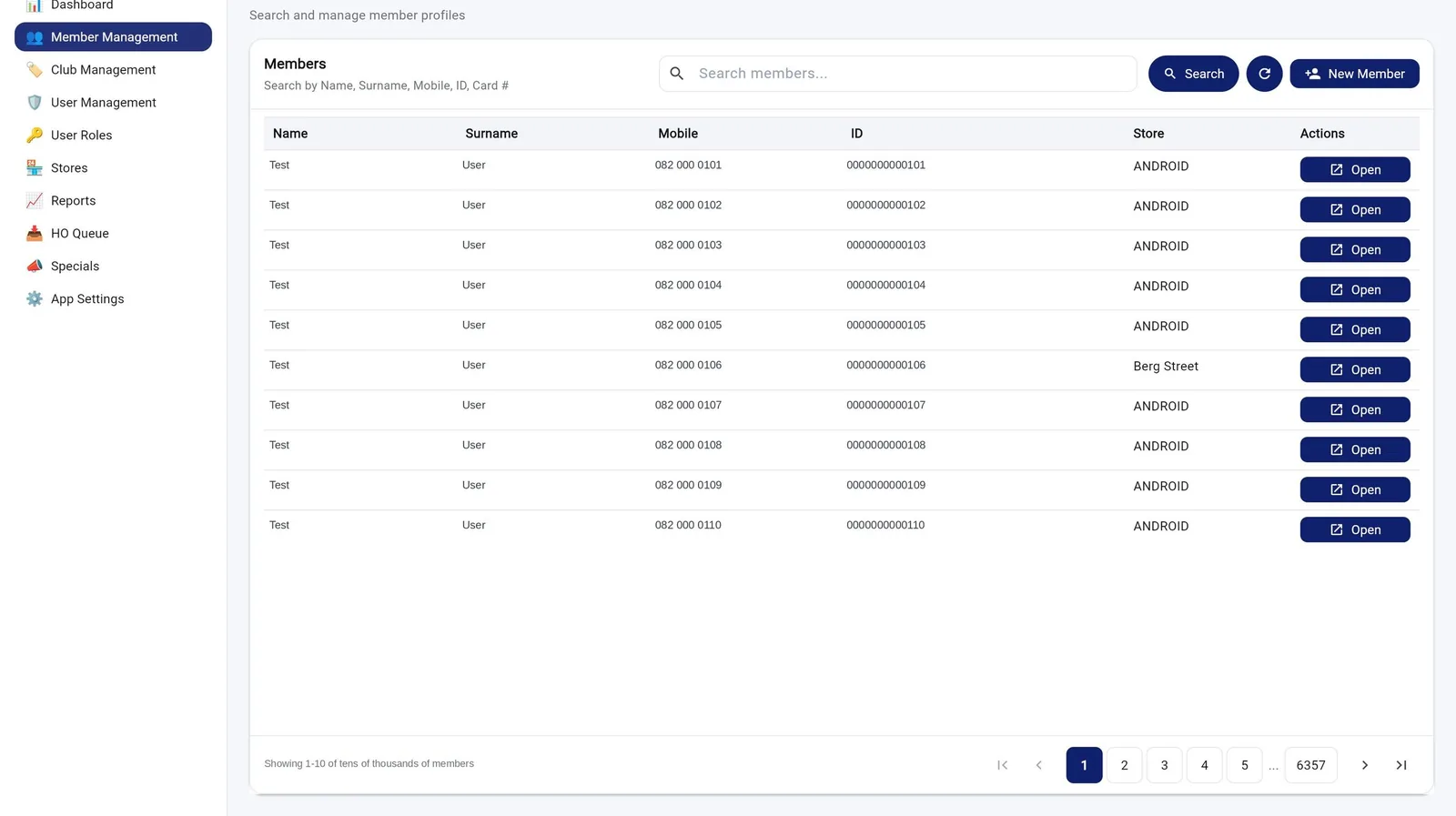Click the Dashboard bar chart icon
The image size is (1456, 816).
pyautogui.click(x=35, y=5)
